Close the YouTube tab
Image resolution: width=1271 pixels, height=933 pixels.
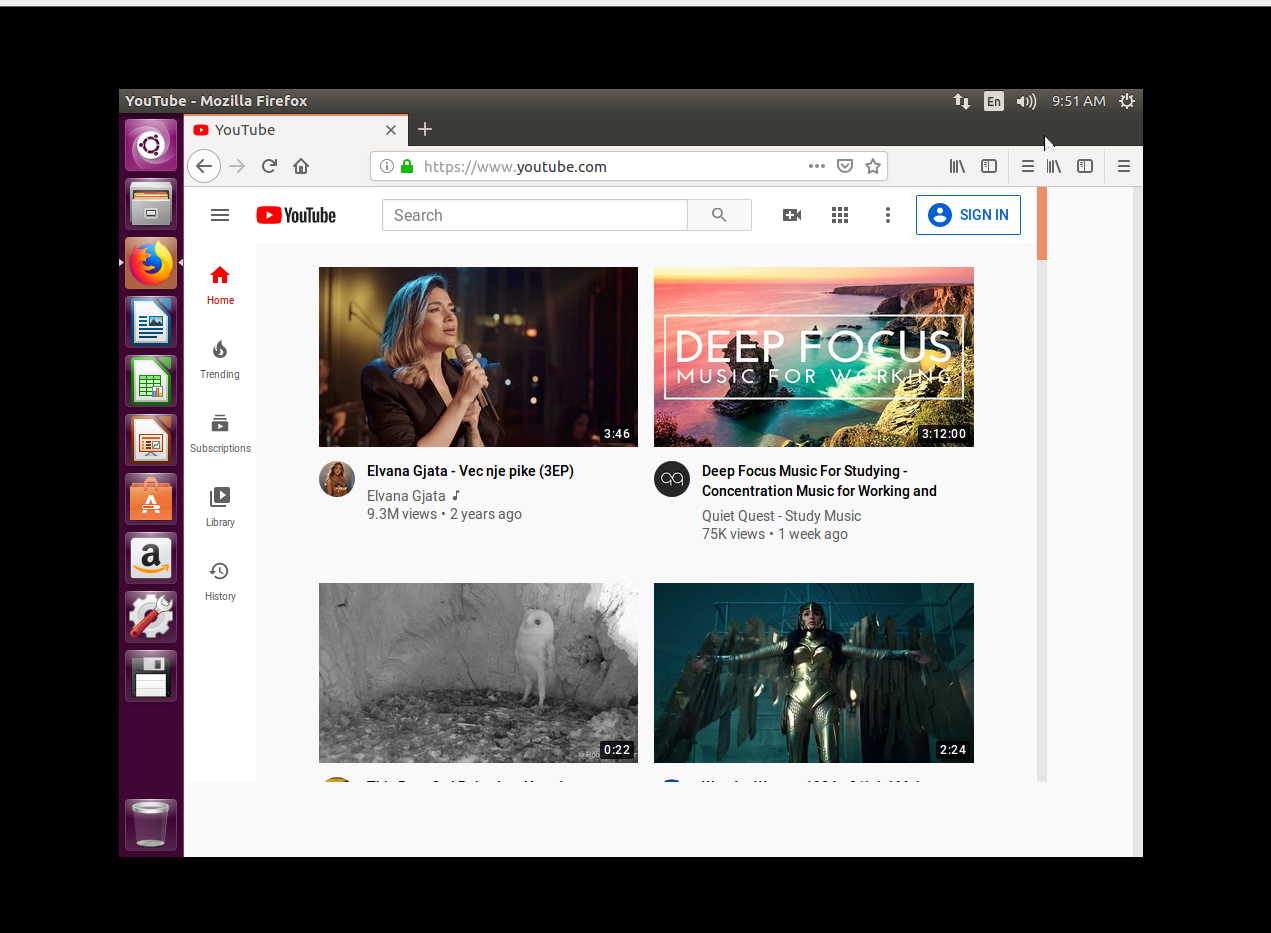coord(391,130)
